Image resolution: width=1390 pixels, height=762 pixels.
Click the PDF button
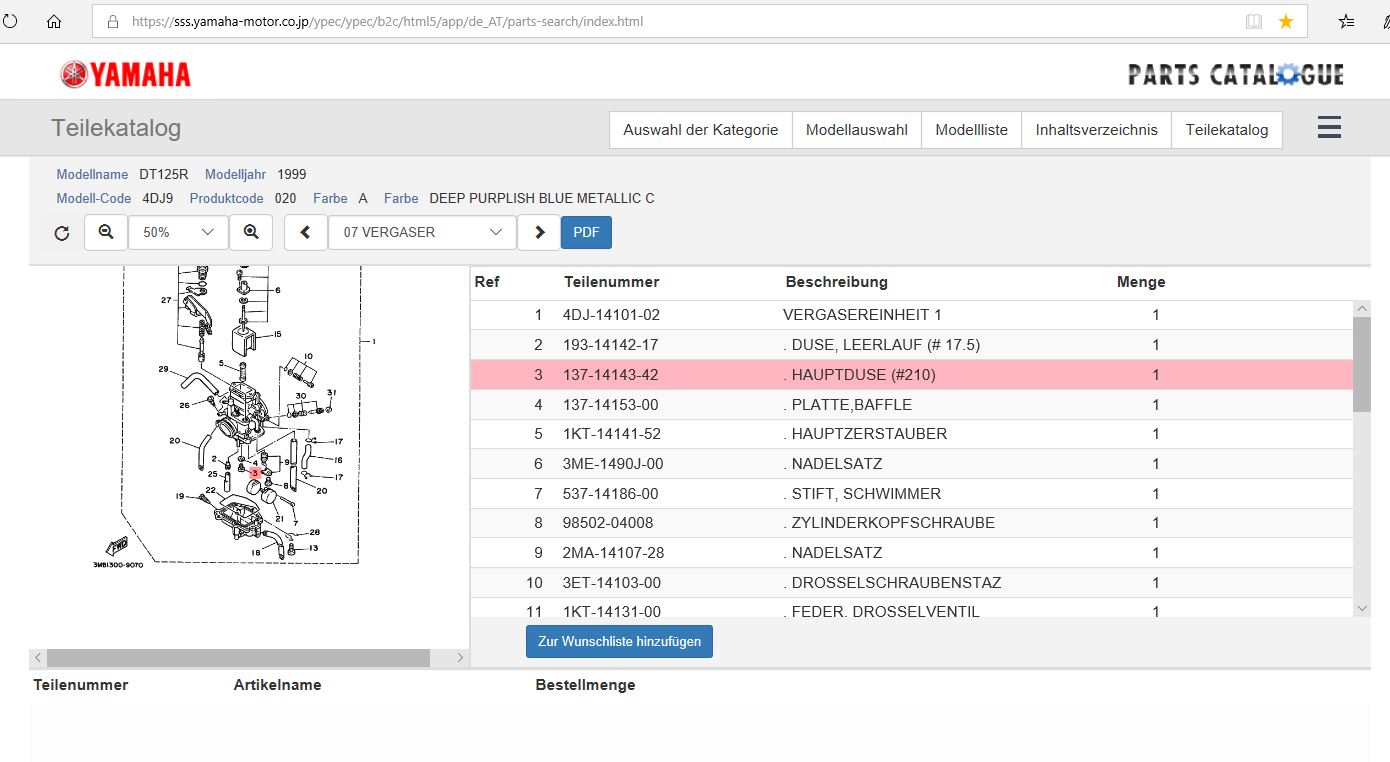click(x=586, y=232)
